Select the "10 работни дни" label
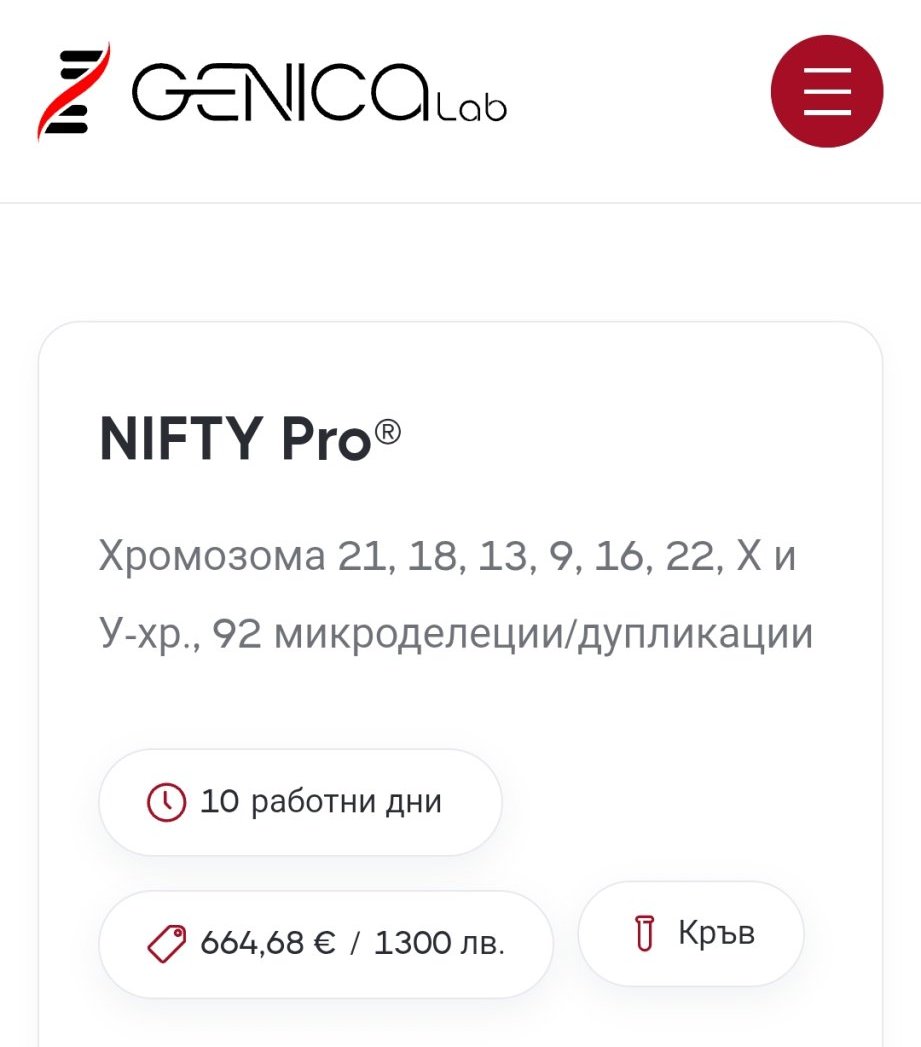This screenshot has height=1047, width=921. click(x=321, y=802)
